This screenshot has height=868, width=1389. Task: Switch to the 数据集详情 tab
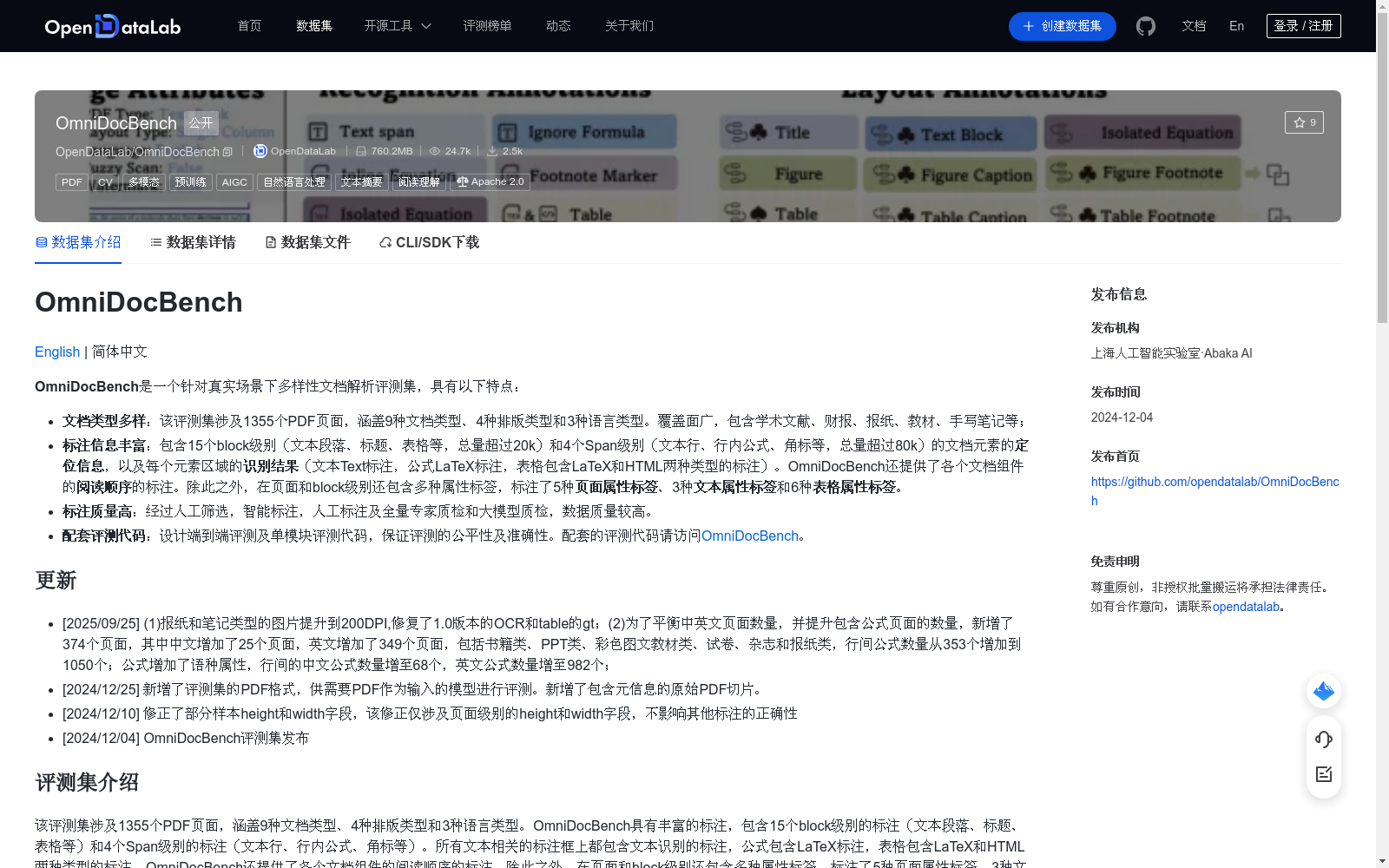[x=193, y=242]
